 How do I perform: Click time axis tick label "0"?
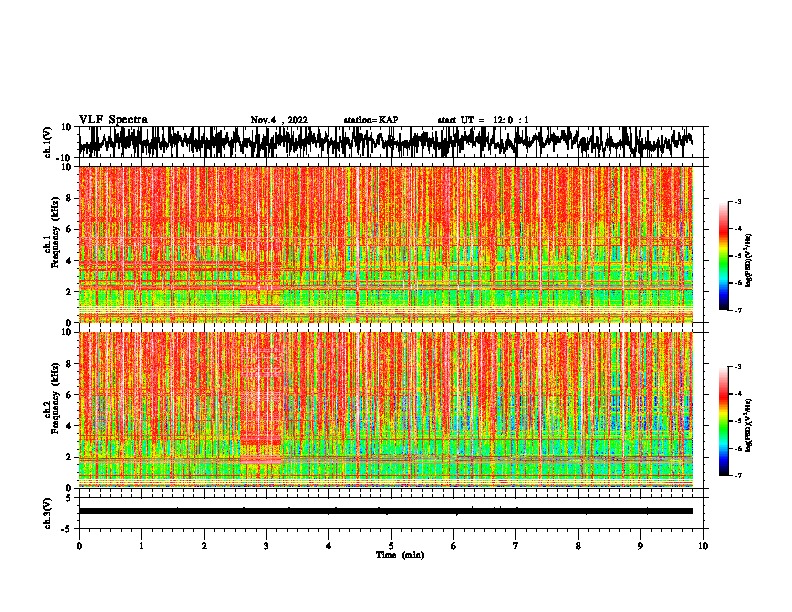click(79, 546)
